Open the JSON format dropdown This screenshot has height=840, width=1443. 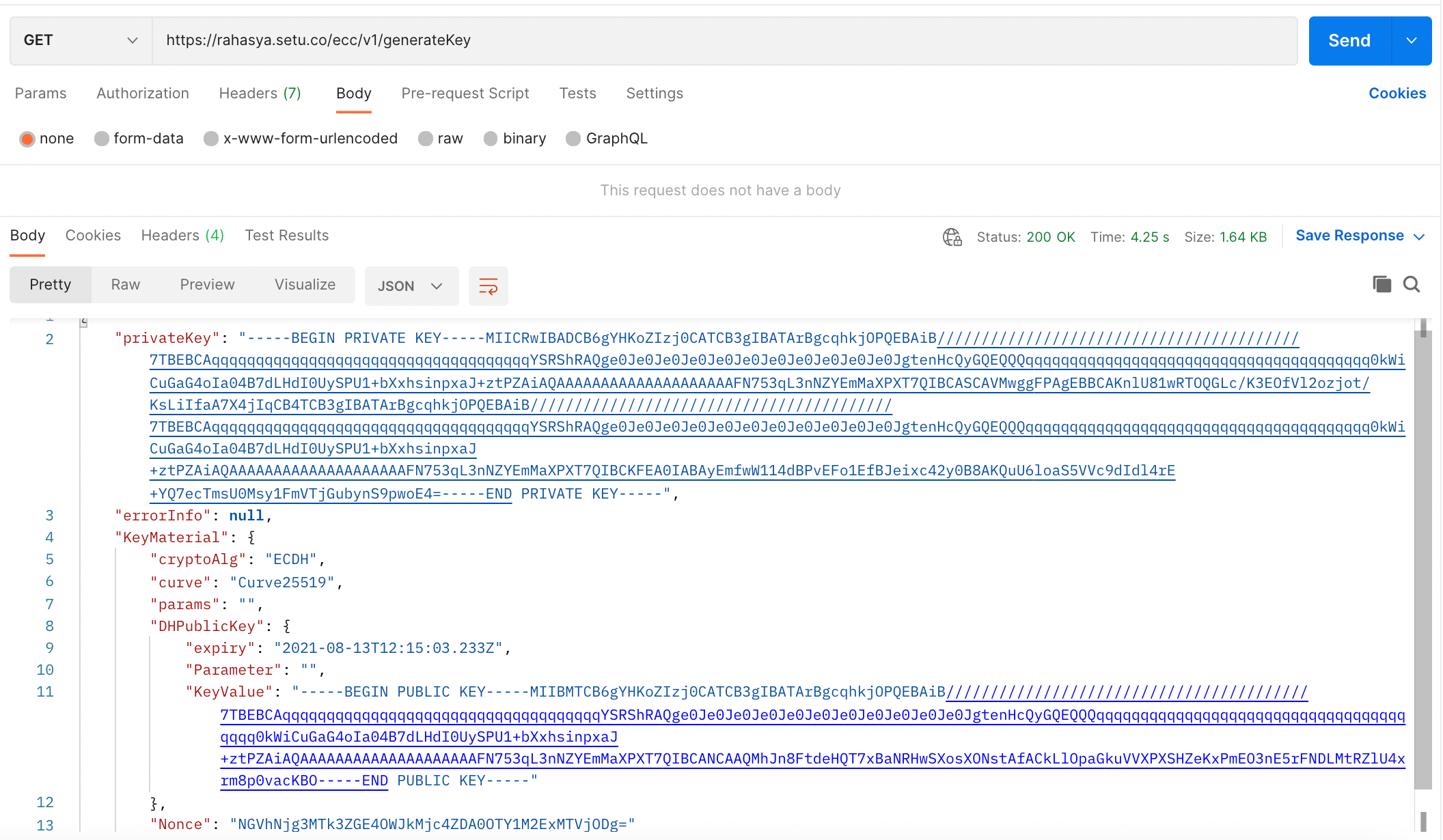tap(411, 286)
